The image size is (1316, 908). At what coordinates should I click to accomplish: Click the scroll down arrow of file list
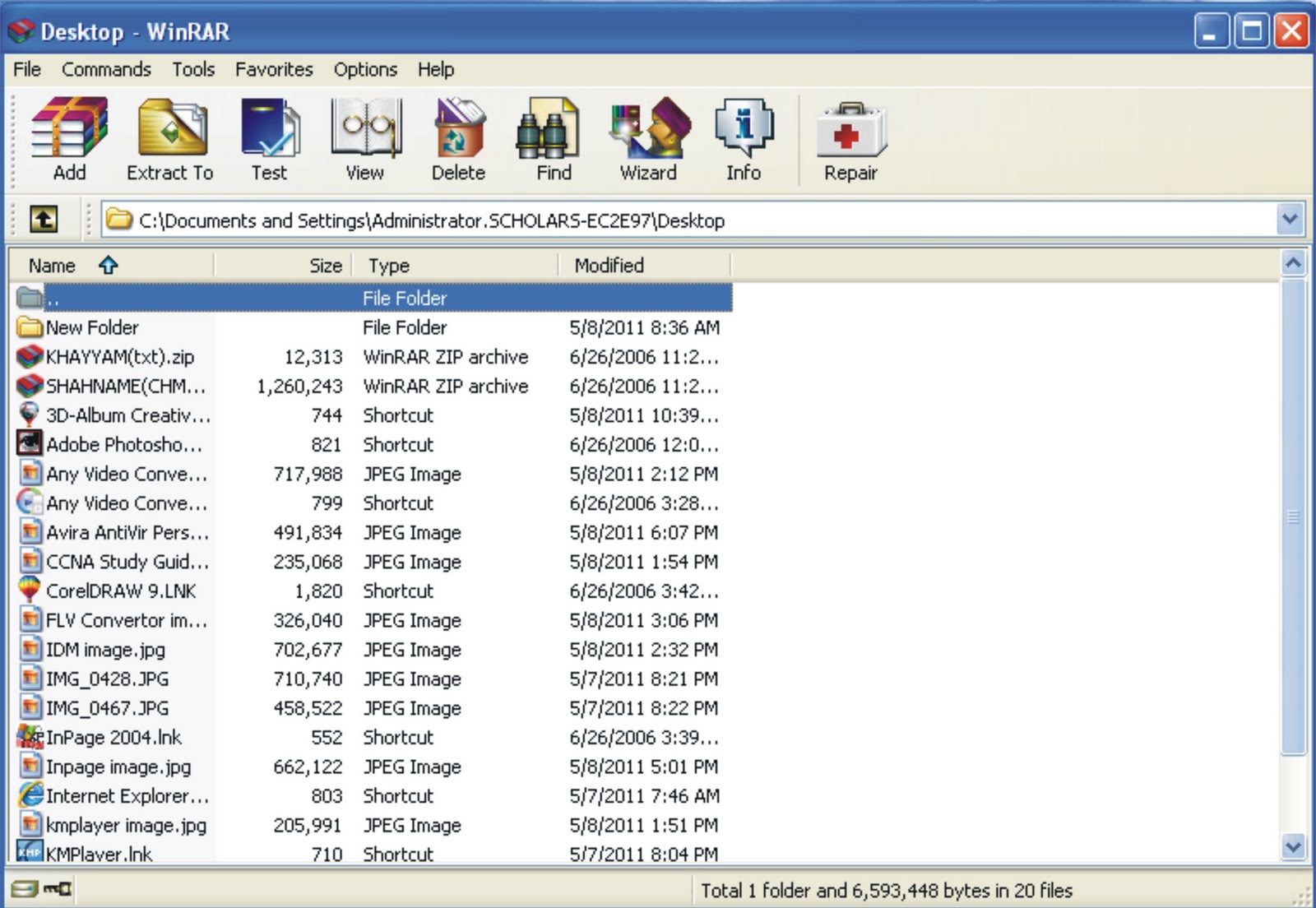click(x=1293, y=846)
